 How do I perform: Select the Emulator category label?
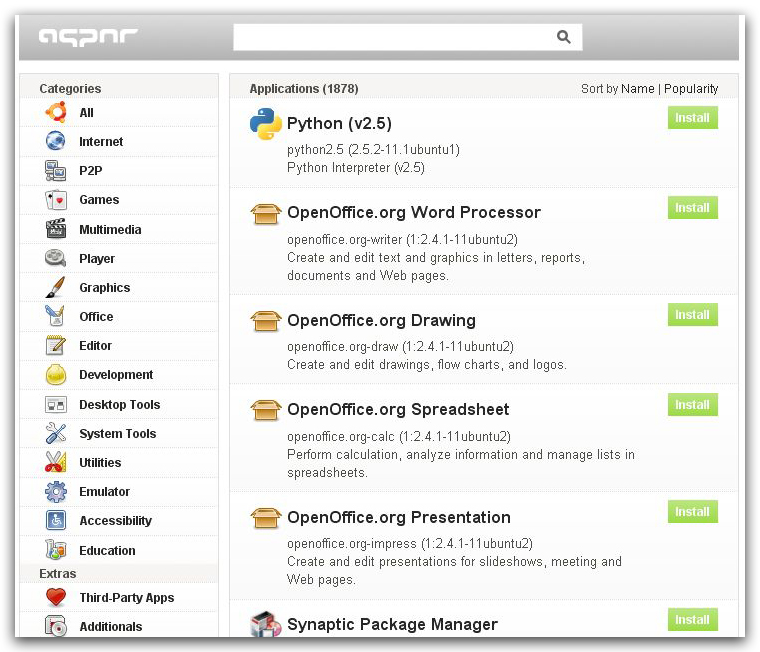(104, 492)
